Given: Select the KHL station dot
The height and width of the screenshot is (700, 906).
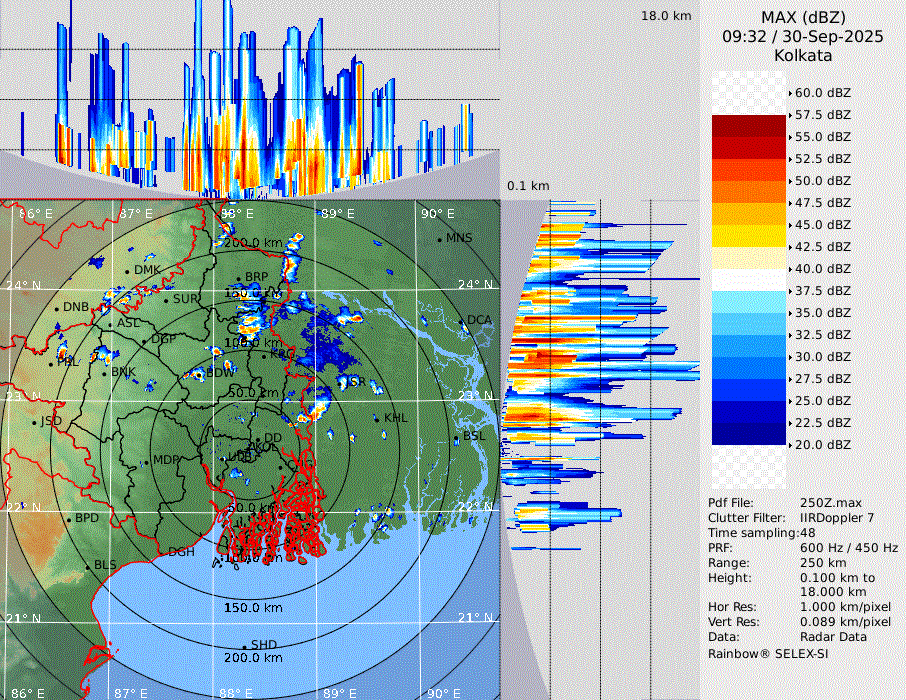Looking at the screenshot, I should (378, 418).
